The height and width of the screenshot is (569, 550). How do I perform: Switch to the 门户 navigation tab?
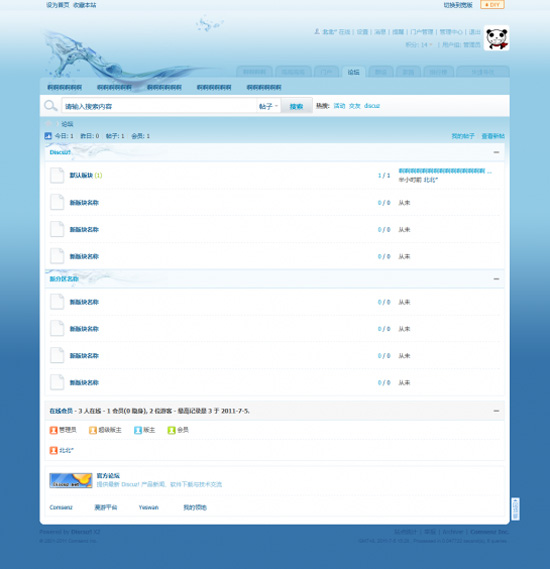point(326,72)
